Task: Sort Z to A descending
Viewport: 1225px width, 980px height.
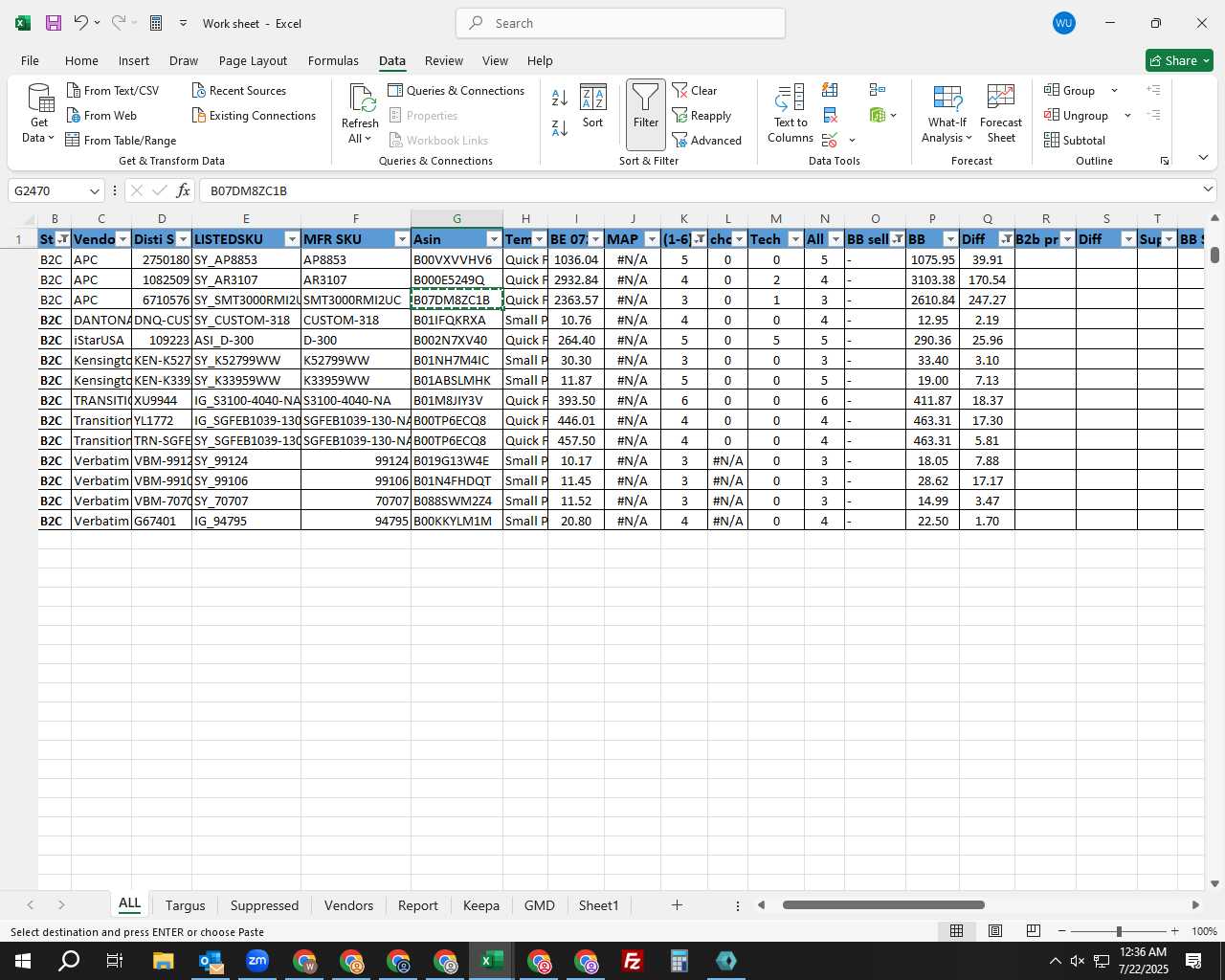Action: pos(560,127)
